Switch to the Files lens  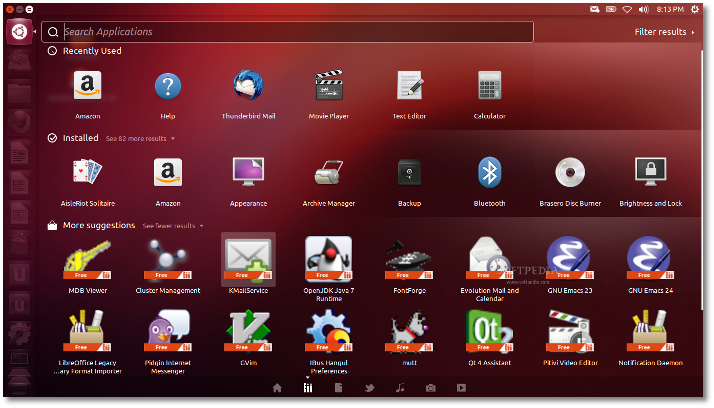coord(338,388)
